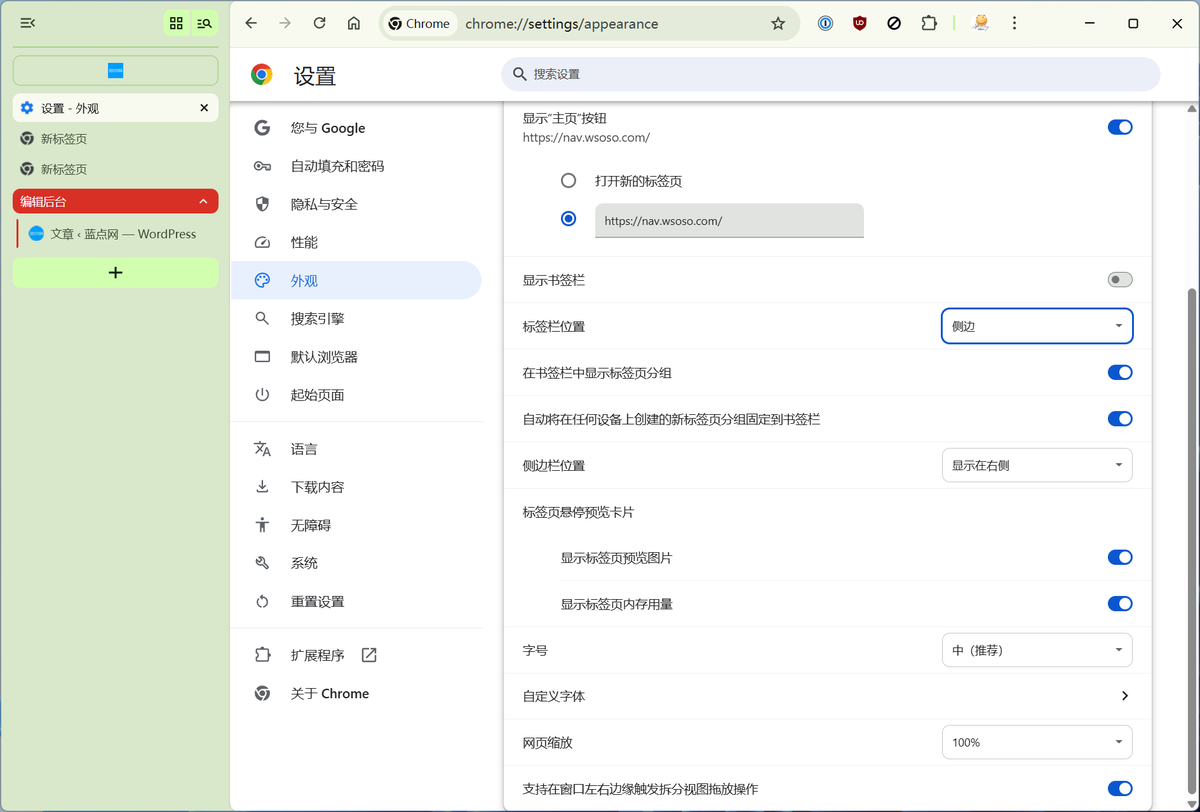Reload the current settings page
The width and height of the screenshot is (1200, 812).
(319, 23)
